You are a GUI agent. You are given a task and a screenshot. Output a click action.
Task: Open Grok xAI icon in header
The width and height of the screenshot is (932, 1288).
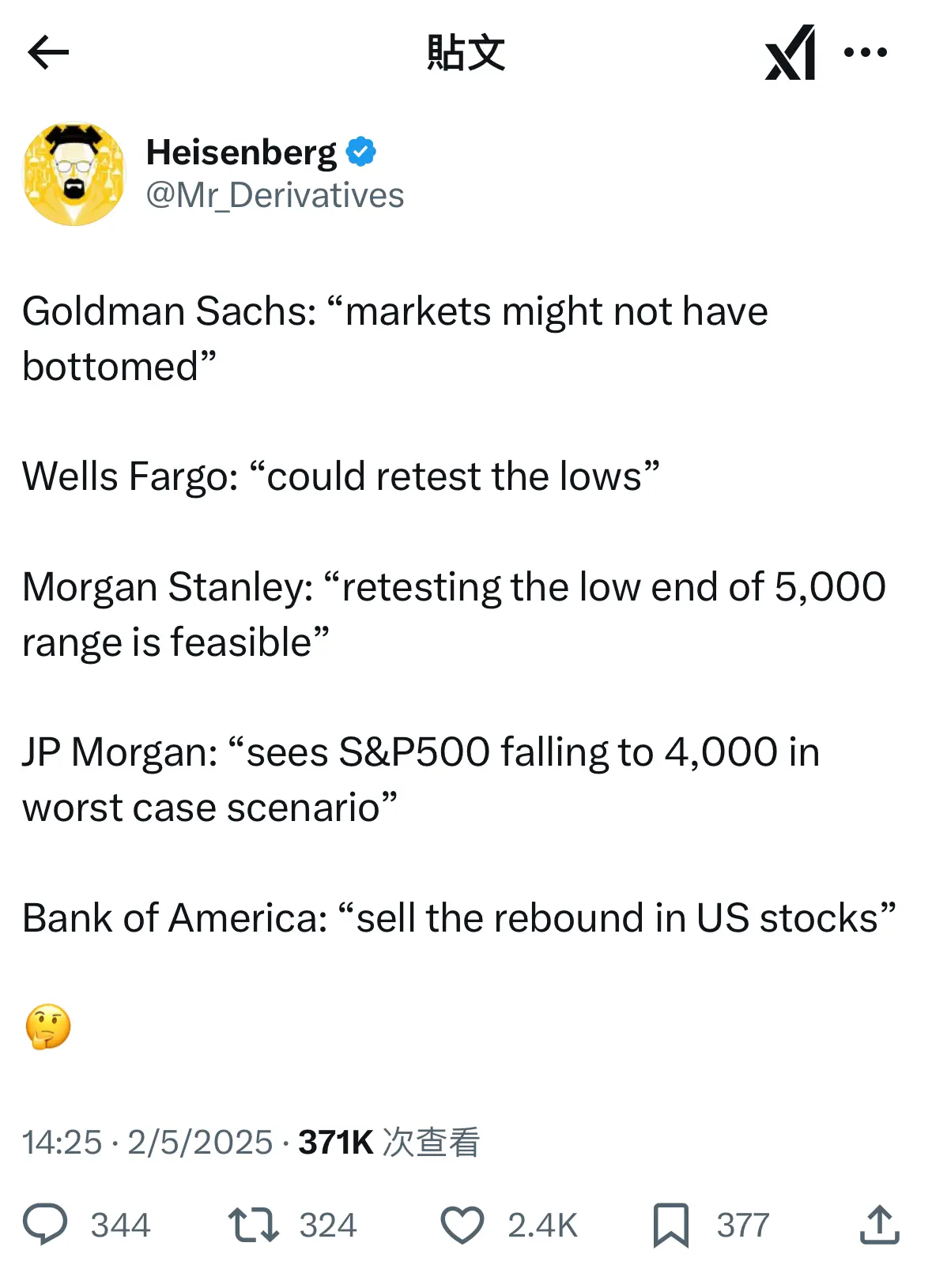[790, 53]
